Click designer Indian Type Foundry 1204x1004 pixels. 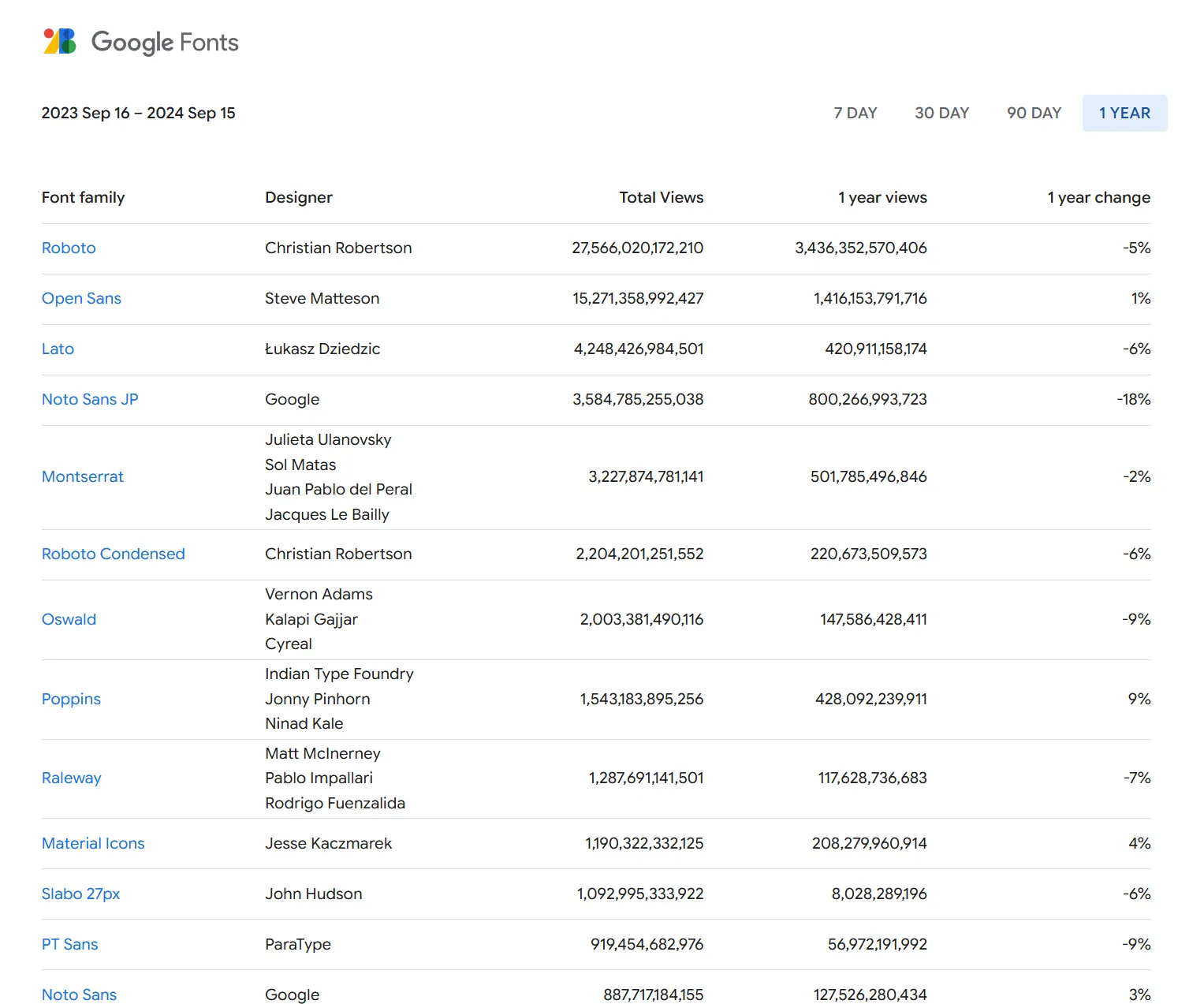click(339, 674)
